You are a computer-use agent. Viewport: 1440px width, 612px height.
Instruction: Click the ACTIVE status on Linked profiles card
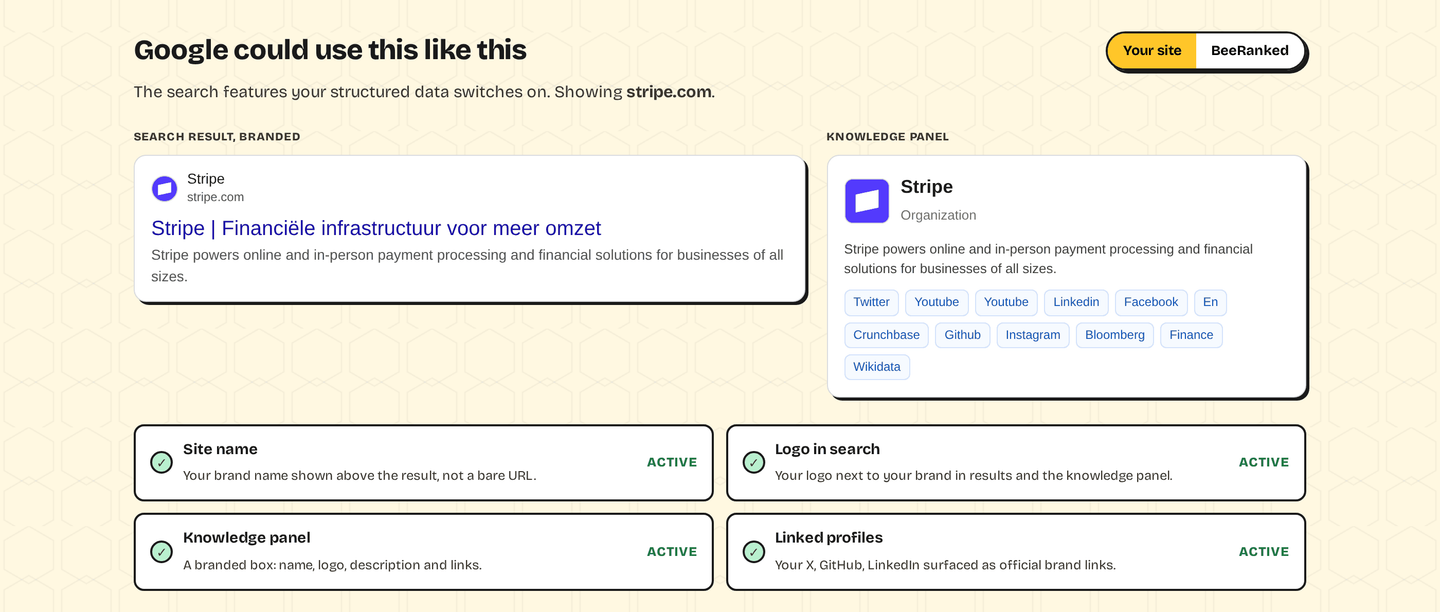click(1264, 552)
